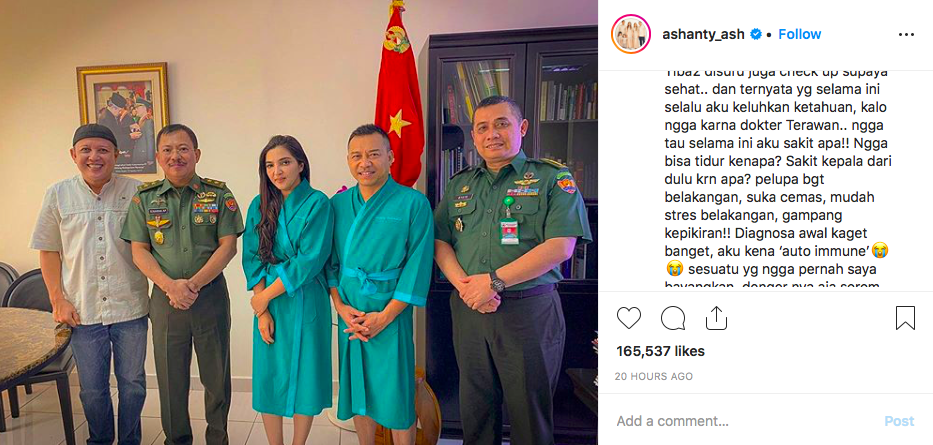Click the blue verified badge
933x445 pixels.
756,35
